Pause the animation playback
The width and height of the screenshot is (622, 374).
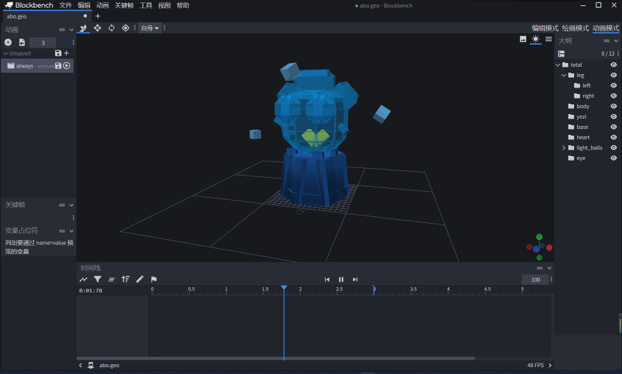tap(341, 279)
